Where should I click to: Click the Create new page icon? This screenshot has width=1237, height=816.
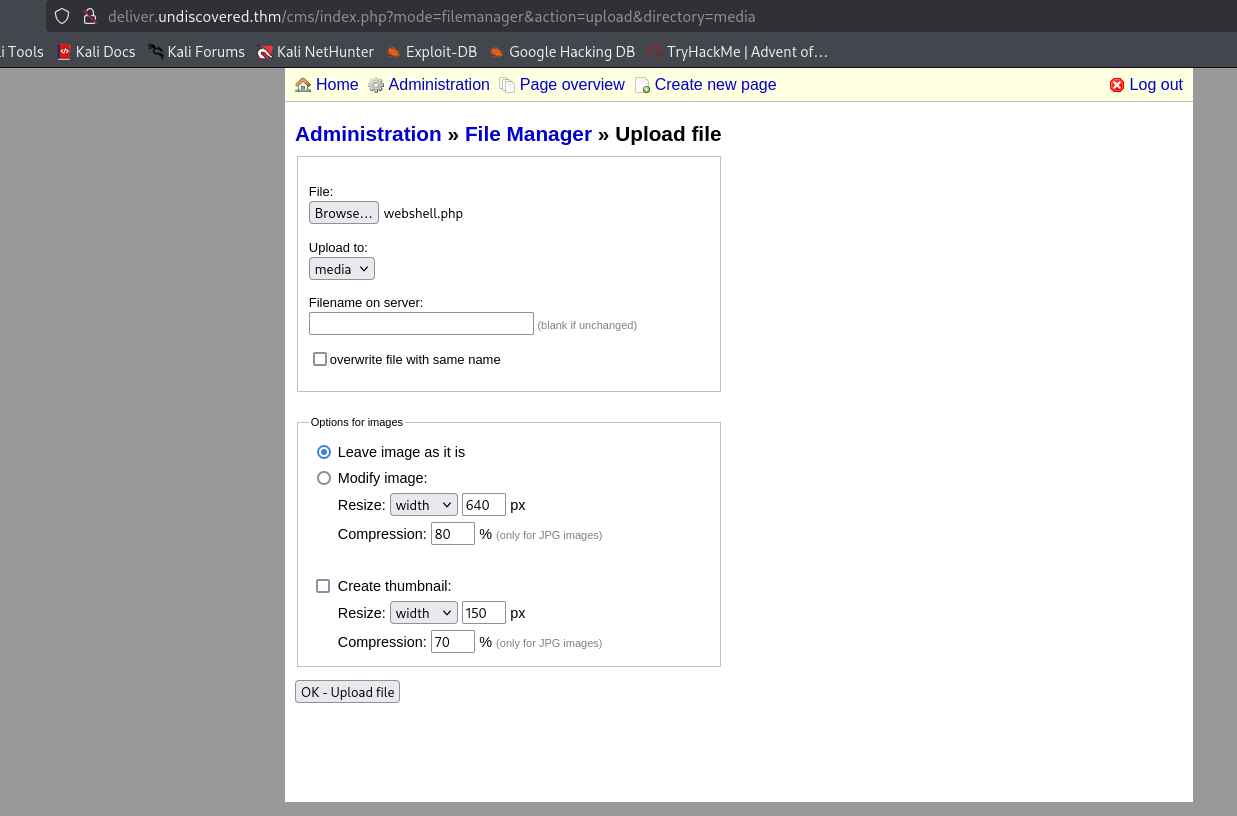click(x=642, y=85)
